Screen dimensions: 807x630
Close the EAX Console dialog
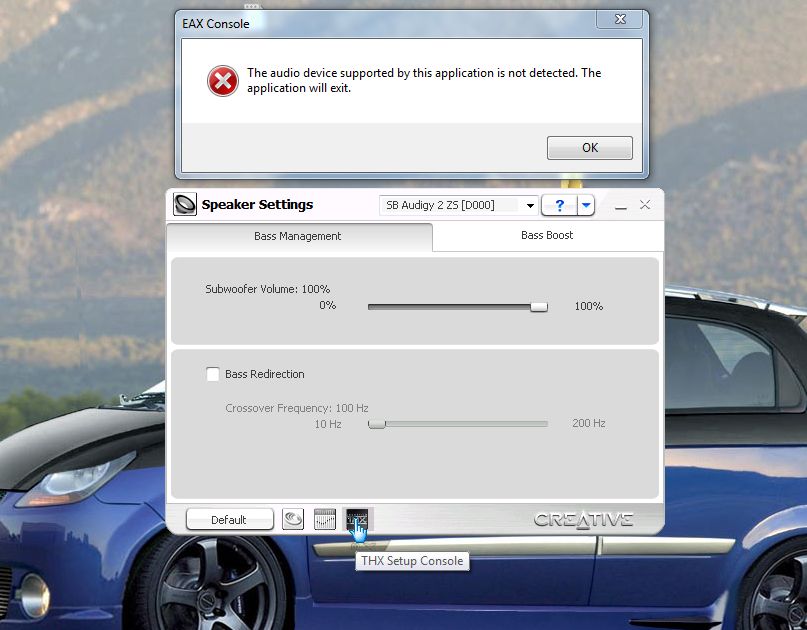tap(620, 19)
